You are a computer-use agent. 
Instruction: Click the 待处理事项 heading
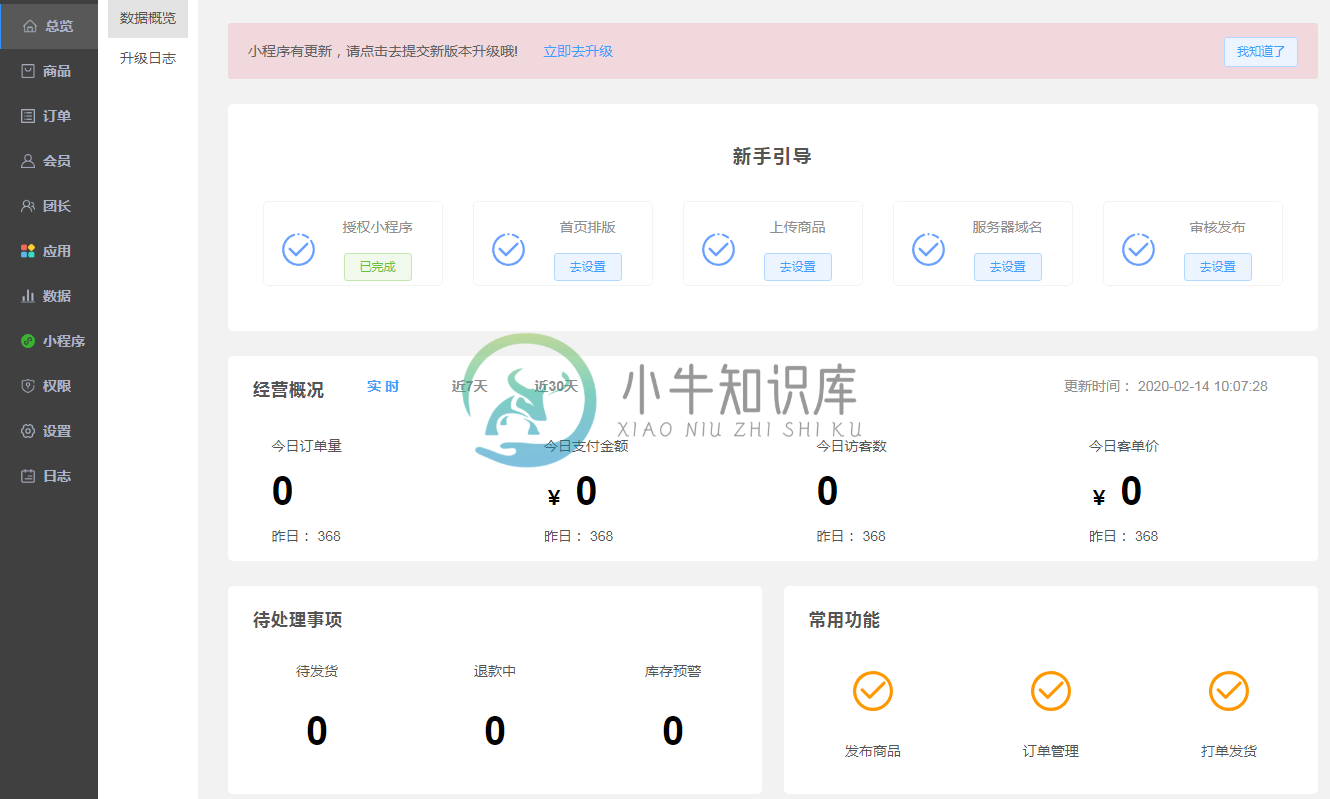pos(298,620)
